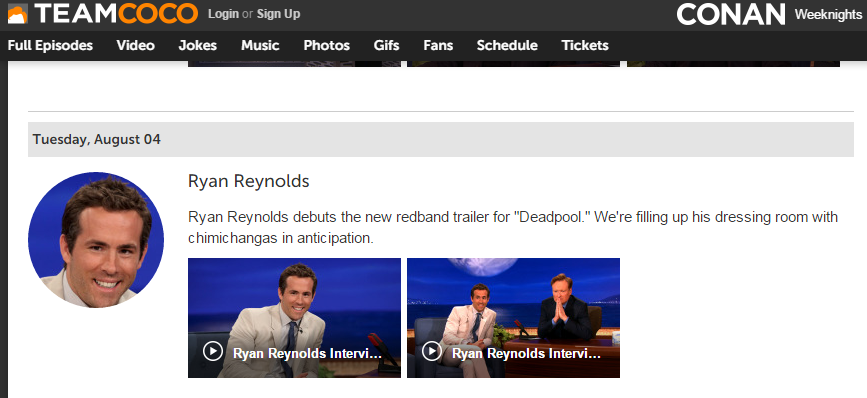867x398 pixels.
Task: Click the Sign Up link
Action: click(x=278, y=14)
